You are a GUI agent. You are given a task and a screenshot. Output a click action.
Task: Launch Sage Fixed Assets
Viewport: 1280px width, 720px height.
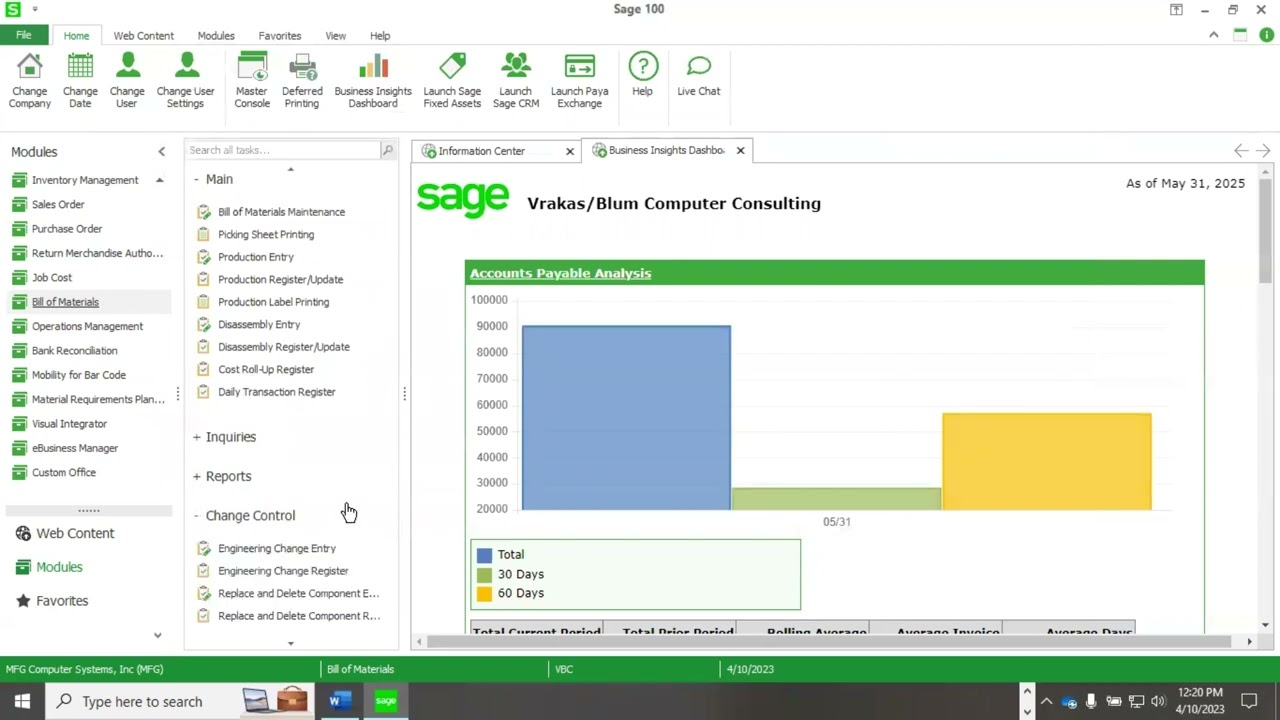452,80
